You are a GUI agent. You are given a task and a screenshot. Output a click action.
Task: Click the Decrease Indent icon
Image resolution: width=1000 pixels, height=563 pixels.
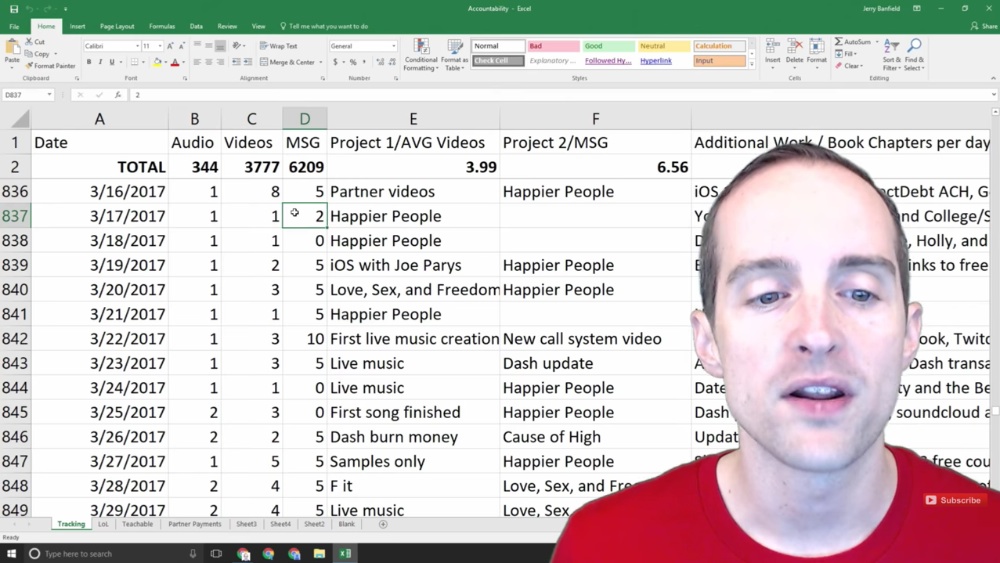pos(236,62)
